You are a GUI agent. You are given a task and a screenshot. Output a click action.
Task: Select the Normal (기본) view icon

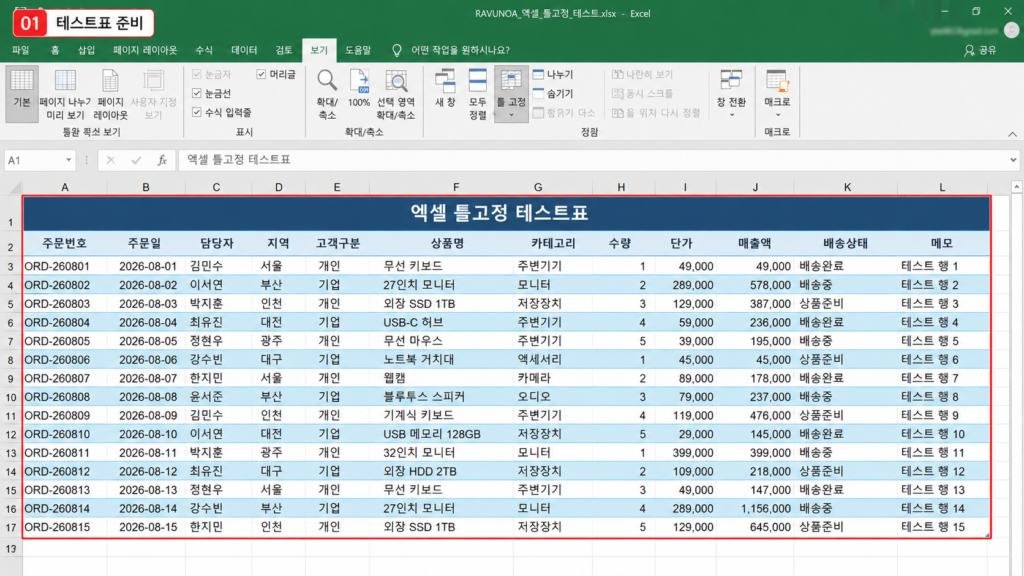(22, 93)
